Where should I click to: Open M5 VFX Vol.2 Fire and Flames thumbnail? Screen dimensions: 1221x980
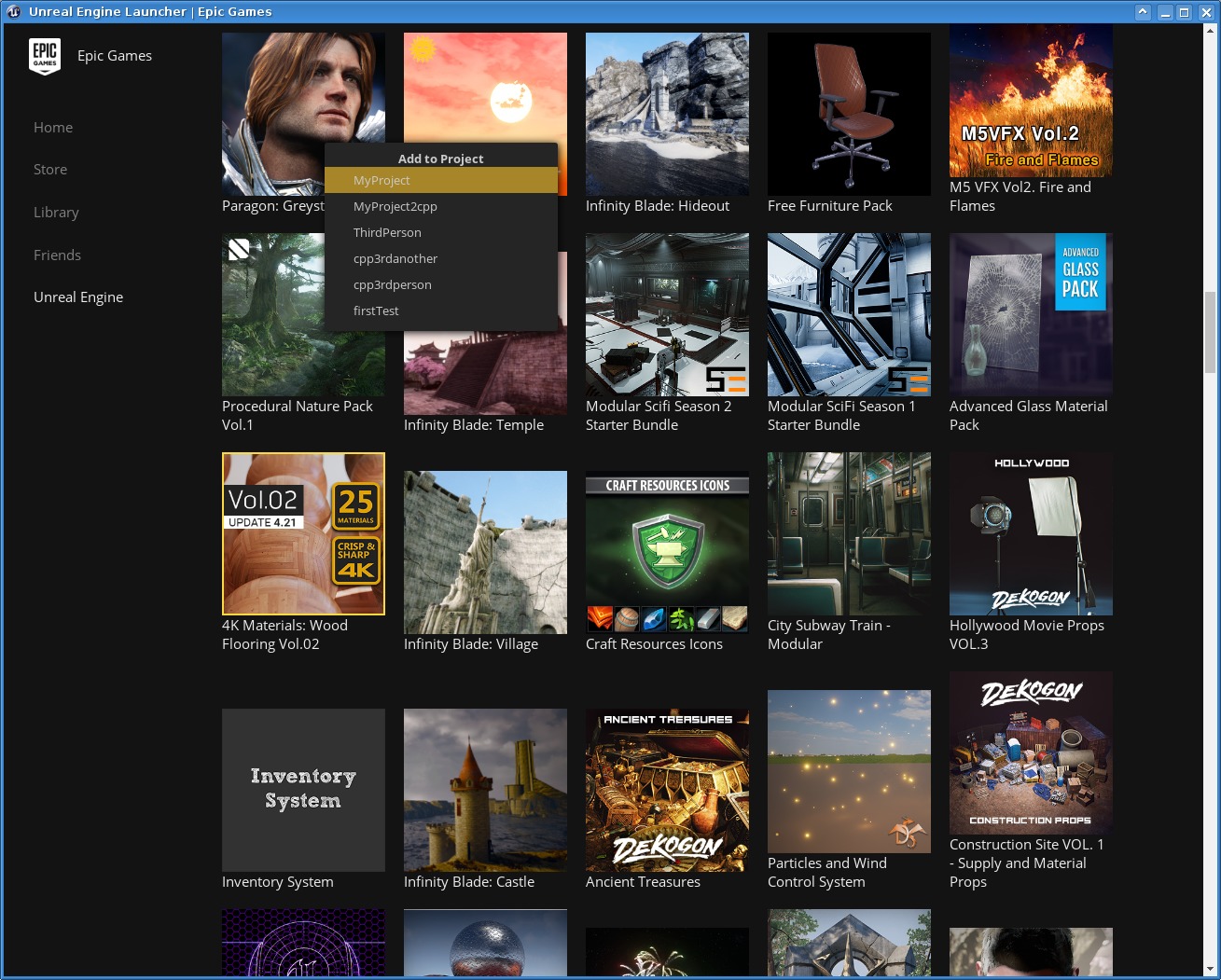click(x=1031, y=101)
